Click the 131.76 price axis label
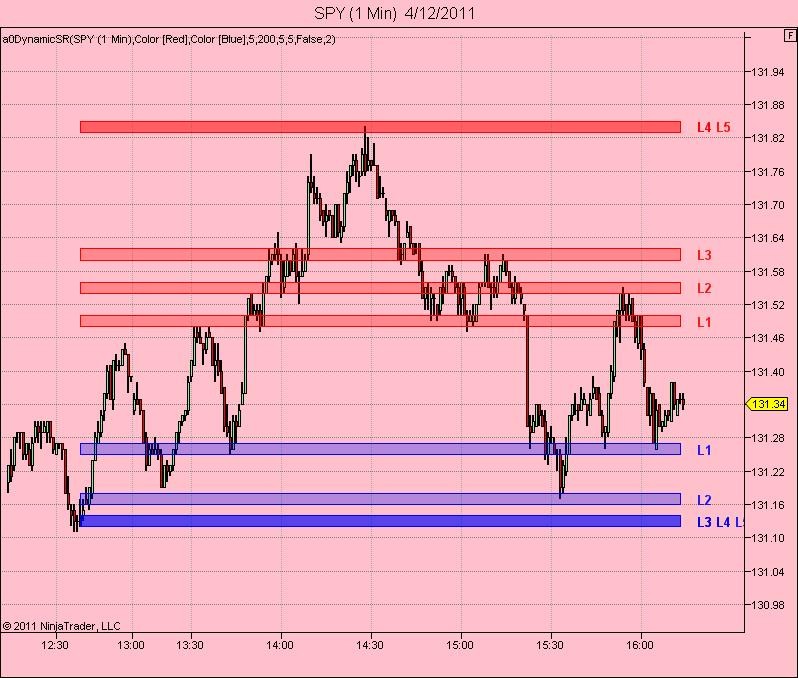 768,172
